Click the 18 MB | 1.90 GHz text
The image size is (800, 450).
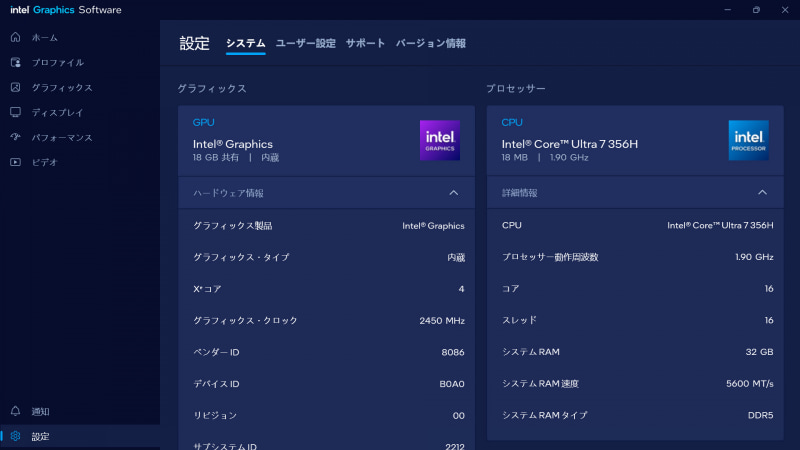click(x=545, y=157)
